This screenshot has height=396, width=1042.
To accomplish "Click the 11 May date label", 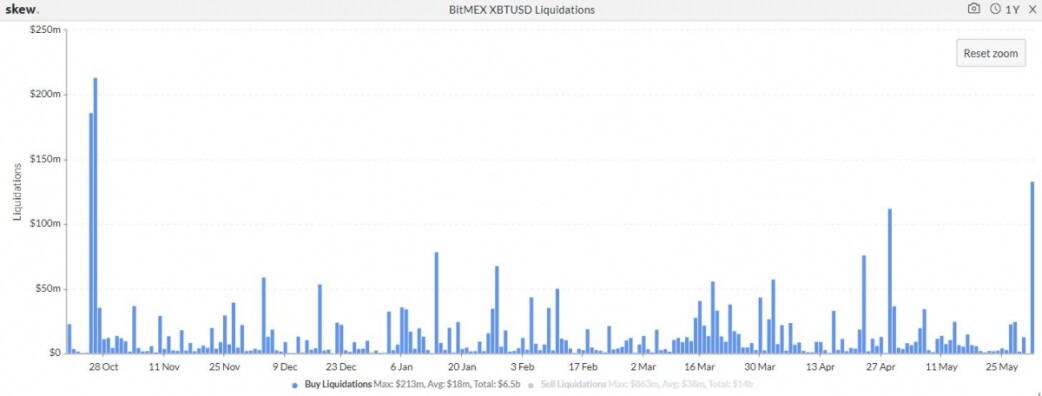I will pyautogui.click(x=941, y=367).
